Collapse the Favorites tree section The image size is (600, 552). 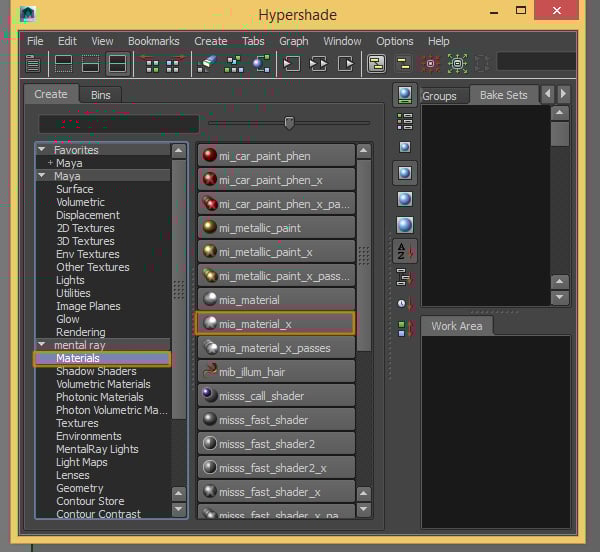(x=42, y=150)
